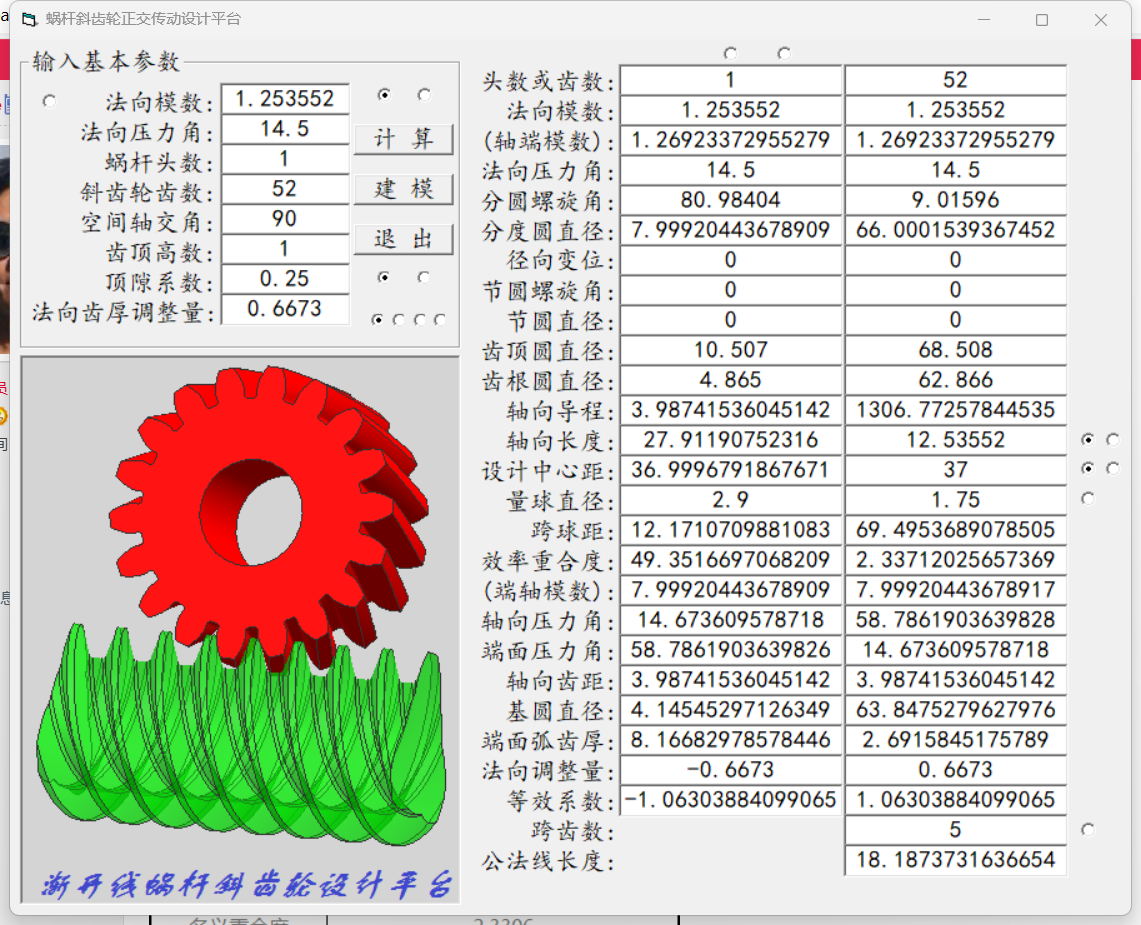Click the 法向压力角 input field showing 14.5
The height and width of the screenshot is (925, 1141).
(285, 129)
